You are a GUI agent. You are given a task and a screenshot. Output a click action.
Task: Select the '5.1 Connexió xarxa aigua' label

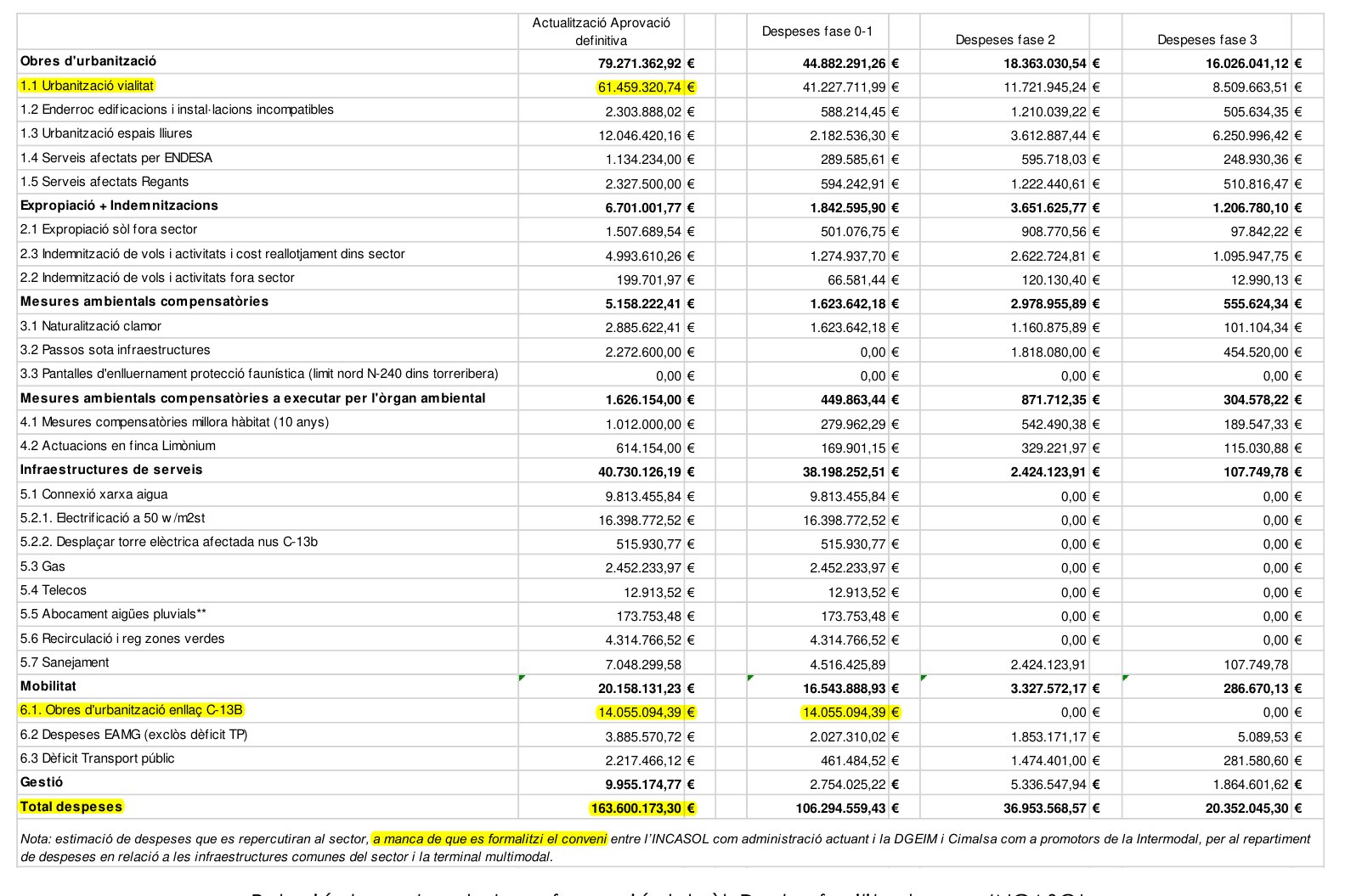point(93,494)
